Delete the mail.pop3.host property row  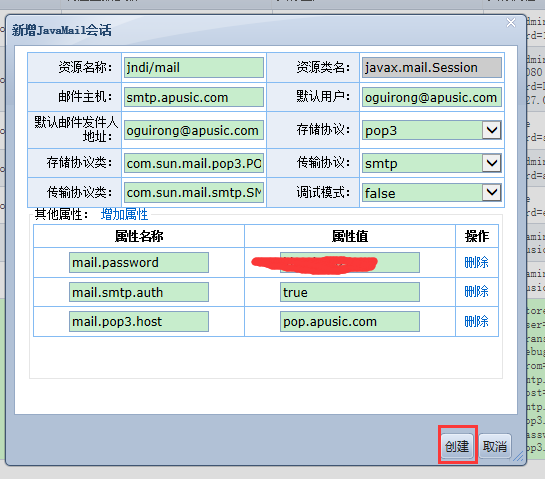coord(476,321)
